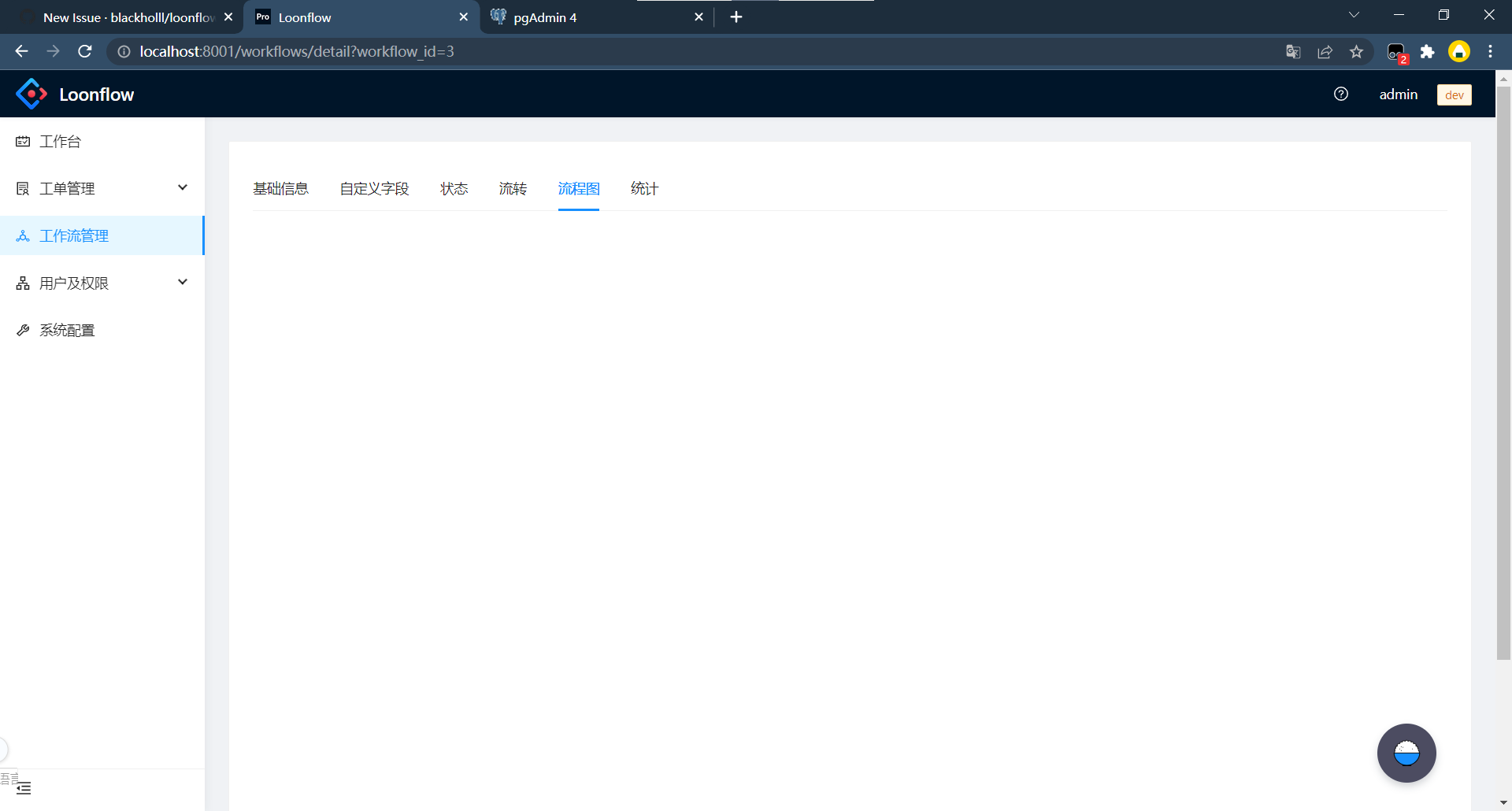Viewport: 1512px width, 811px height.
Task: Expand the 用户及权限 menu chevron
Action: [x=183, y=282]
